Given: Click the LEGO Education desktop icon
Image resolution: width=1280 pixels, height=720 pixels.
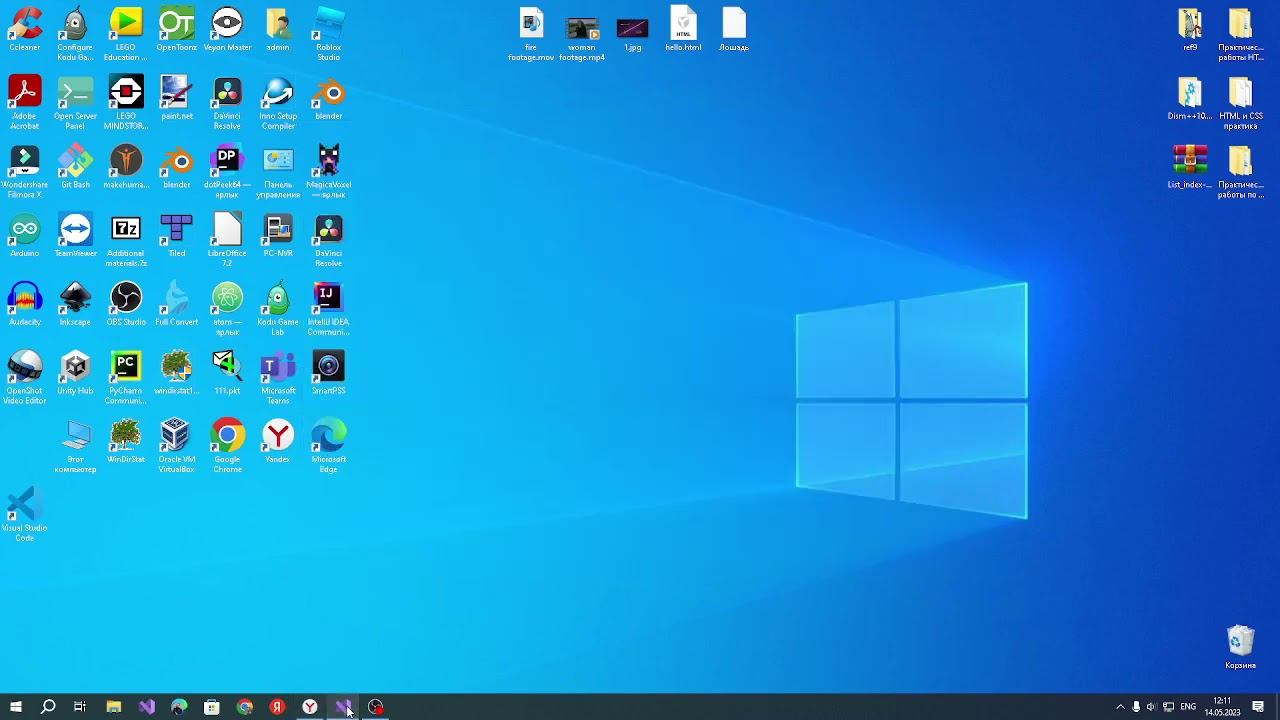Looking at the screenshot, I should pyautogui.click(x=126, y=35).
